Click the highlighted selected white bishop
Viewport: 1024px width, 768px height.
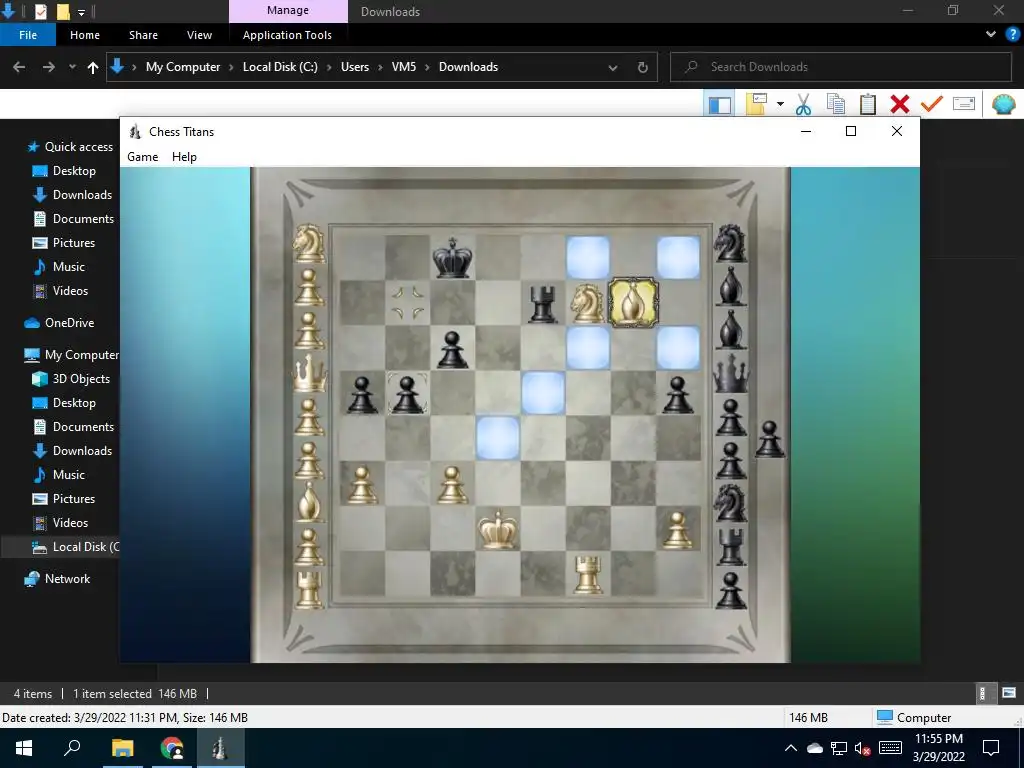633,302
